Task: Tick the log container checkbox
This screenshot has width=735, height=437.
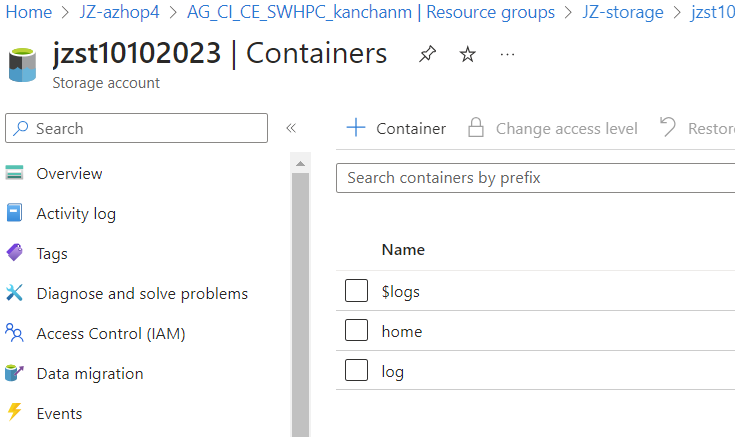Action: pos(356,370)
